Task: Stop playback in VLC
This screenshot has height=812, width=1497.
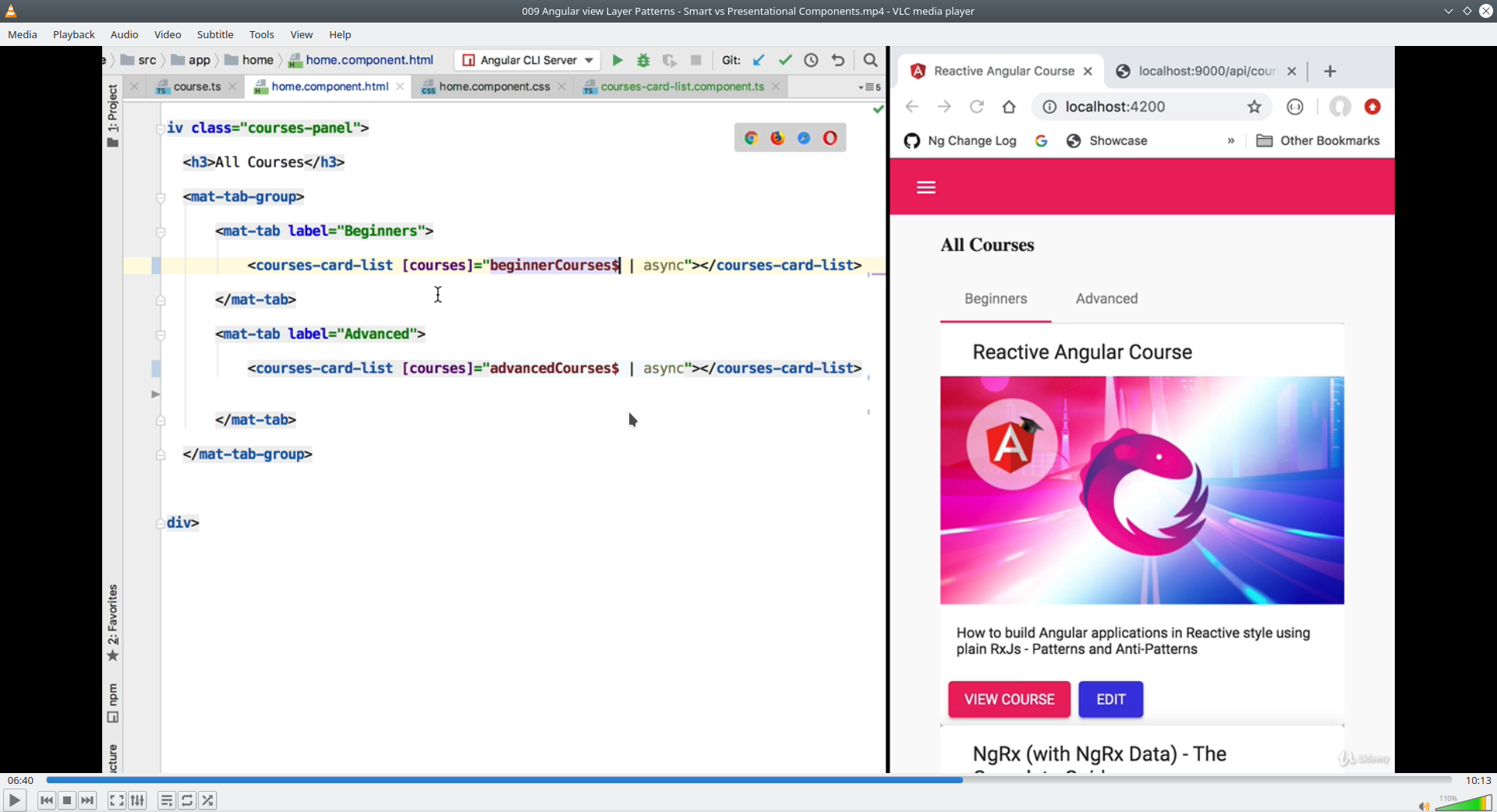Action: click(x=67, y=800)
